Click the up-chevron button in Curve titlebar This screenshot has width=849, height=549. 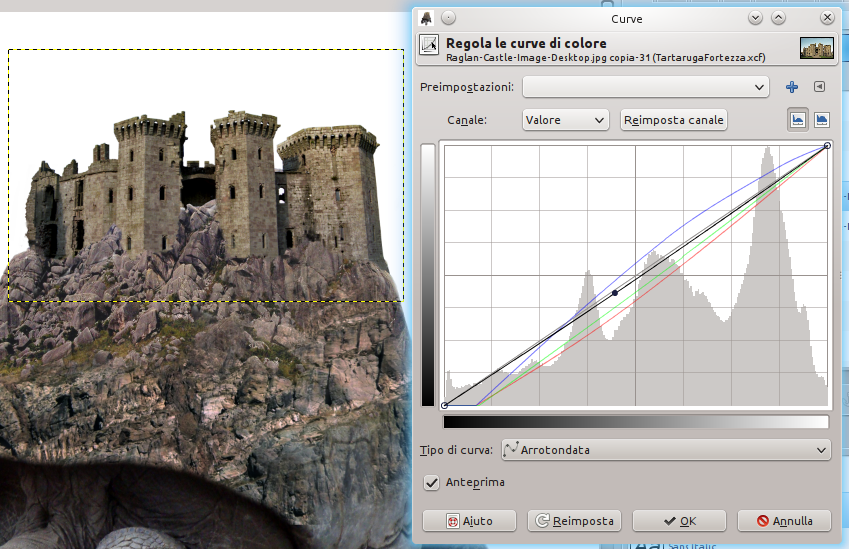[x=778, y=18]
